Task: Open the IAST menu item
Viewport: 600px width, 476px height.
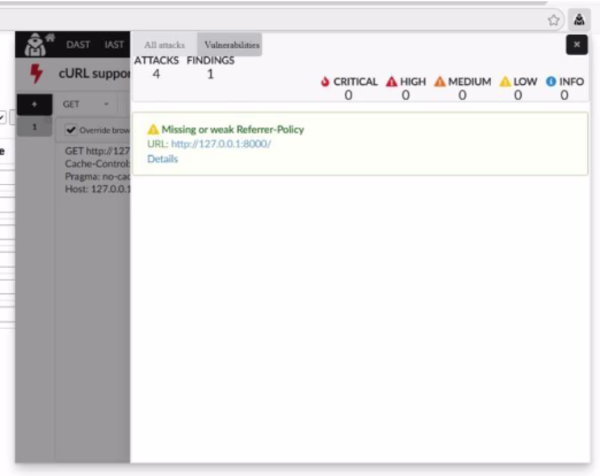Action: [114, 45]
